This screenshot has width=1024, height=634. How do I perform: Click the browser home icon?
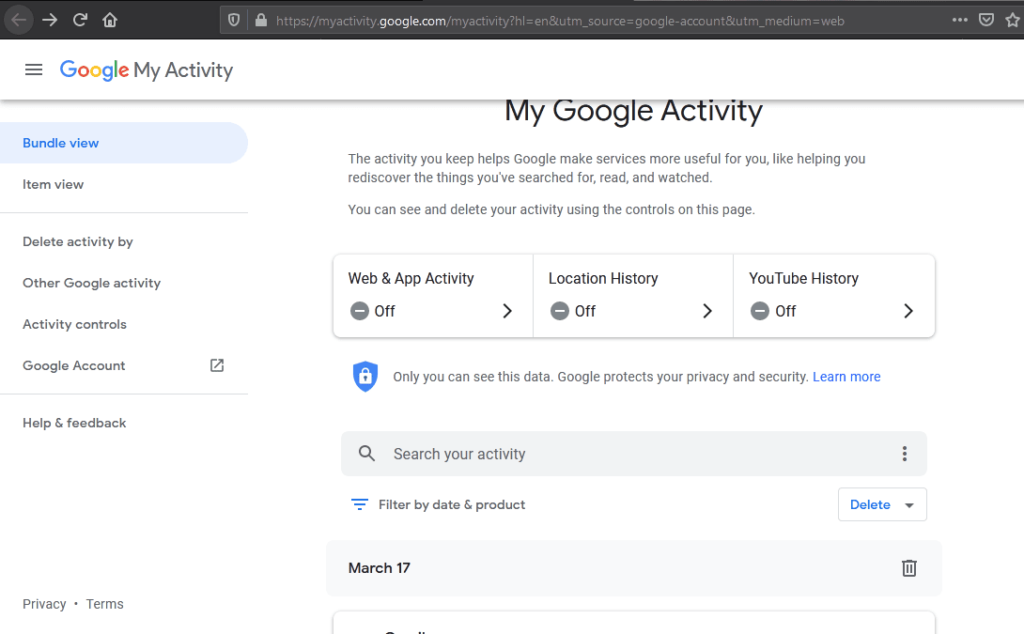pos(110,20)
